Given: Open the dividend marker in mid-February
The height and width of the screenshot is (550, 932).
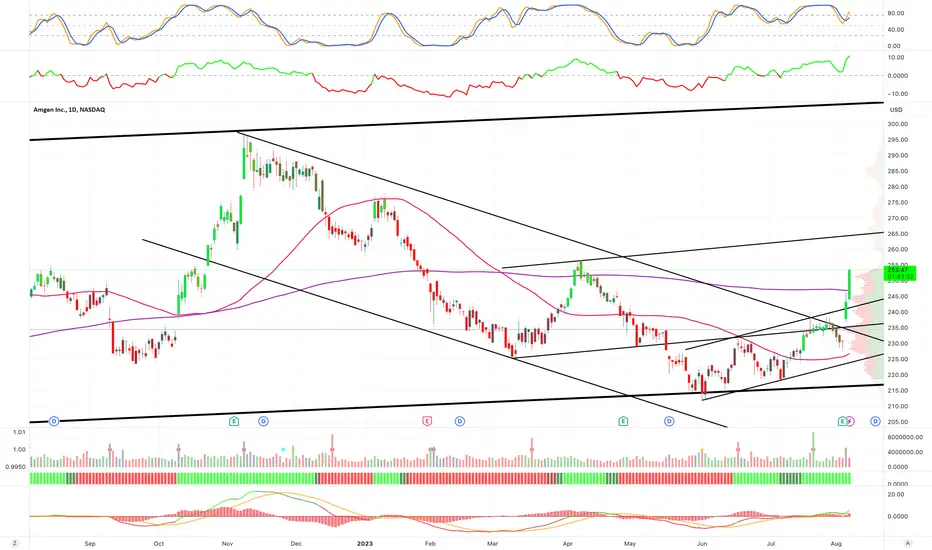Looking at the screenshot, I should point(459,421).
